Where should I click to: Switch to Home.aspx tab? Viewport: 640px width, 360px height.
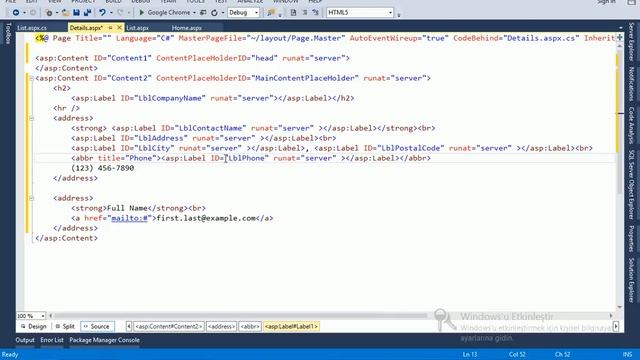click(x=187, y=28)
